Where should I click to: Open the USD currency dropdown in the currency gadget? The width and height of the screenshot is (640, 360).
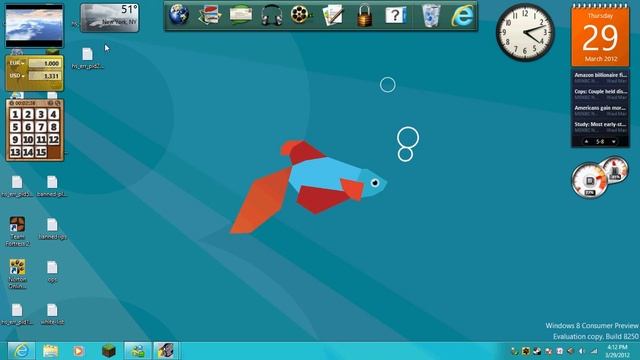point(17,76)
